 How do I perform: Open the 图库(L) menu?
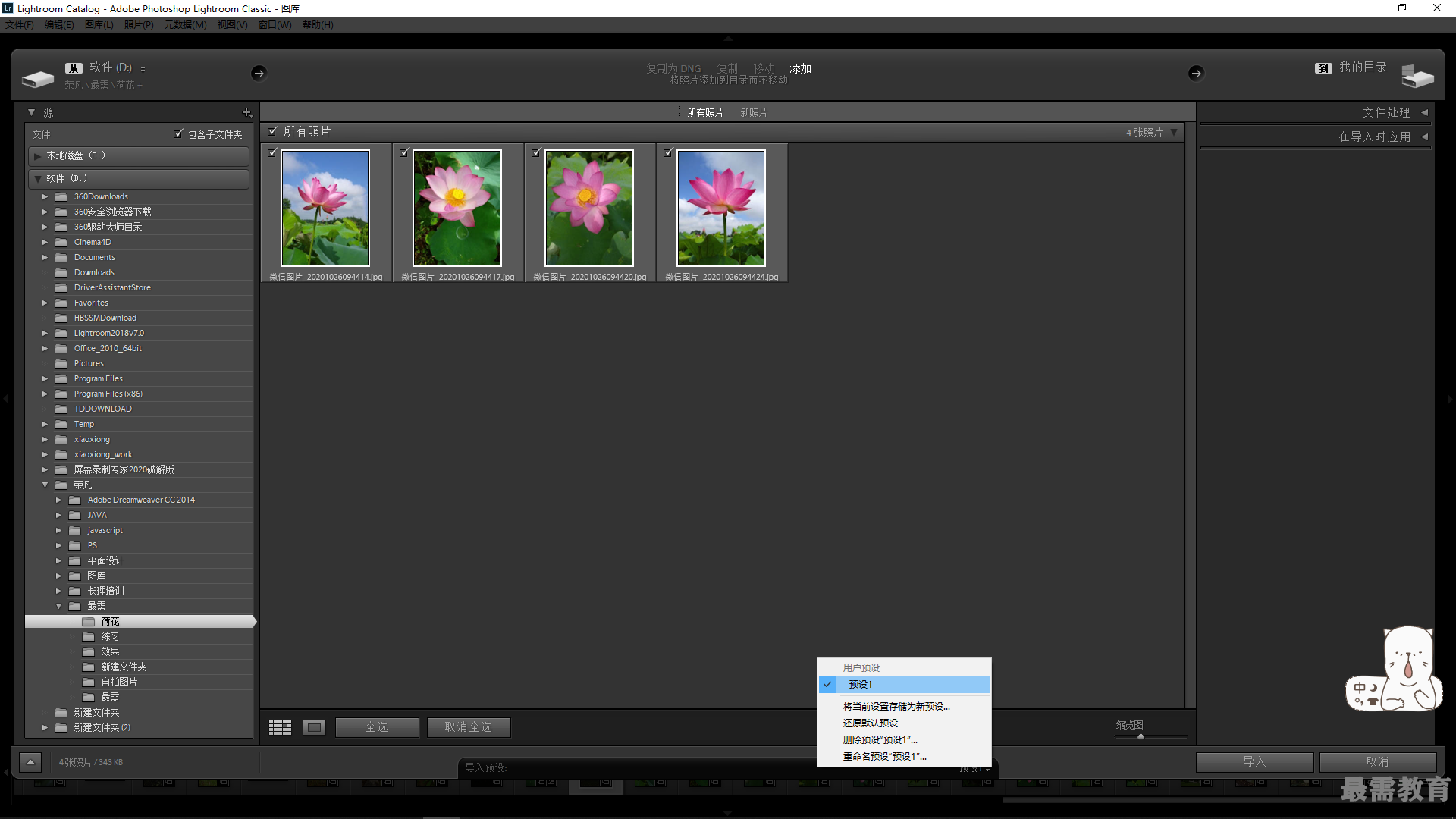99,25
